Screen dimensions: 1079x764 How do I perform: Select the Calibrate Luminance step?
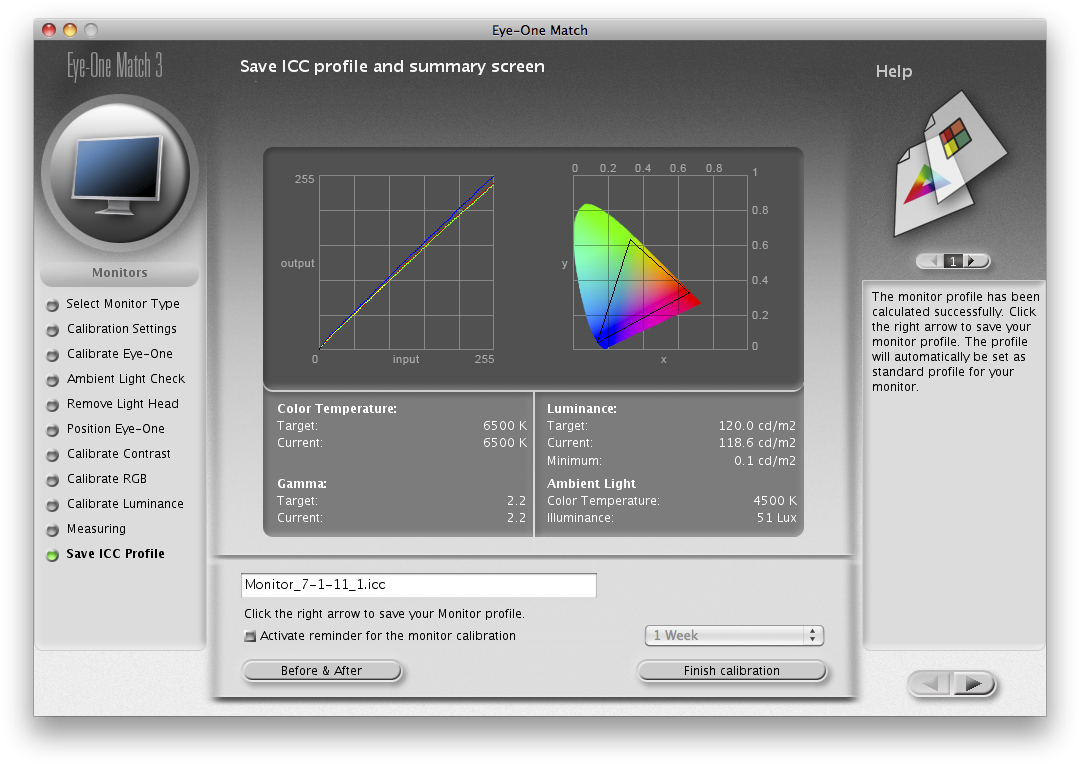[125, 504]
